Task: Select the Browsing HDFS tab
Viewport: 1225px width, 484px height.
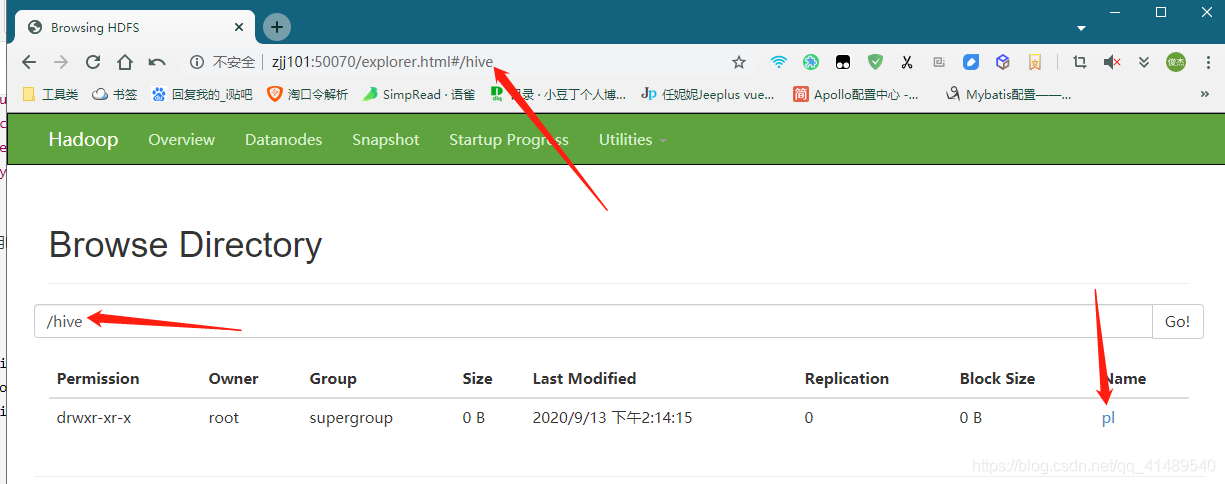Action: point(134,27)
